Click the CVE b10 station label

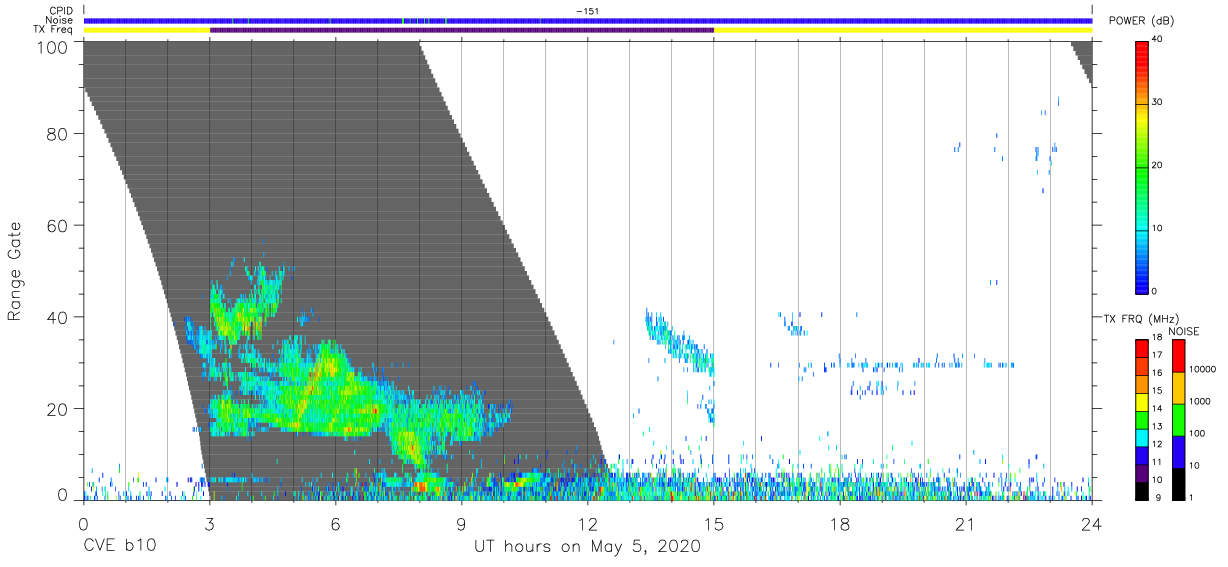coord(119,547)
